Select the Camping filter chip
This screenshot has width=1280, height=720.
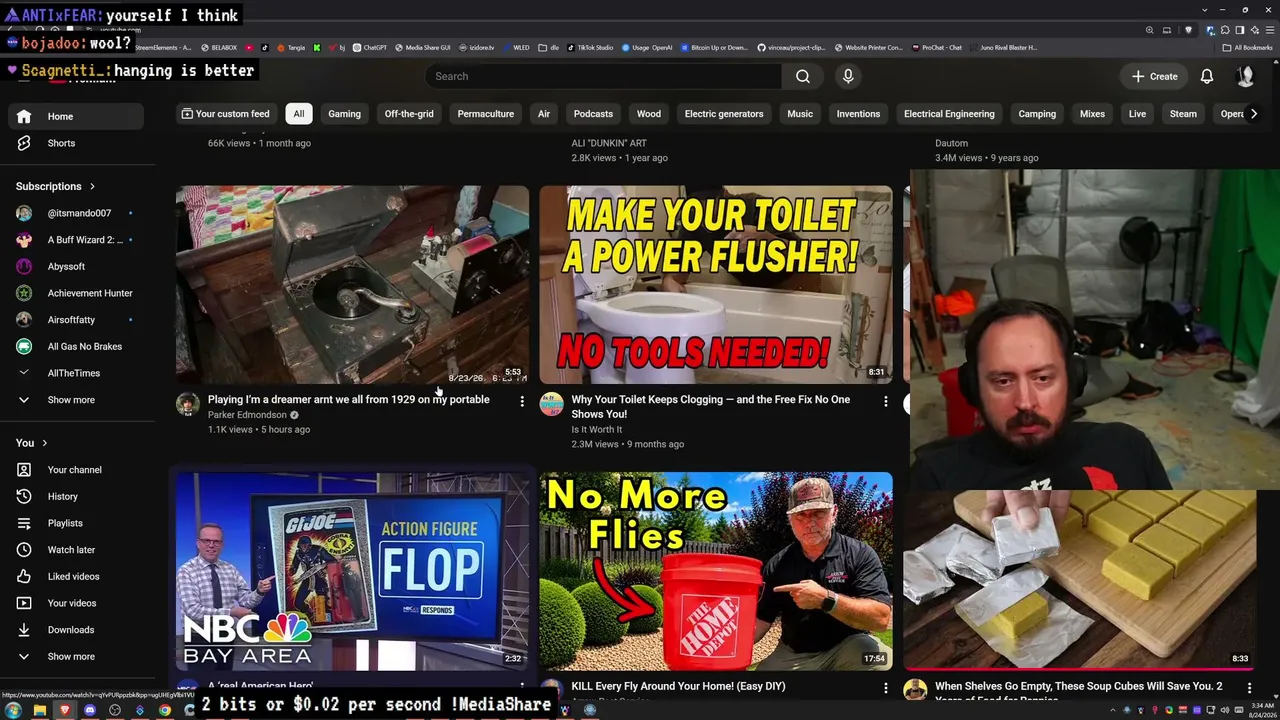(x=1037, y=114)
